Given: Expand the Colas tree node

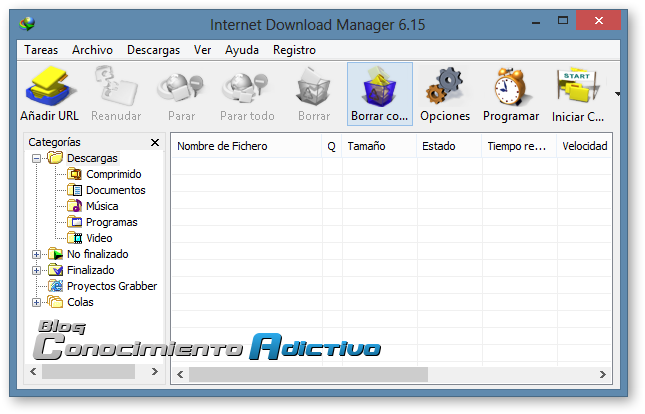Looking at the screenshot, I should (x=36, y=302).
